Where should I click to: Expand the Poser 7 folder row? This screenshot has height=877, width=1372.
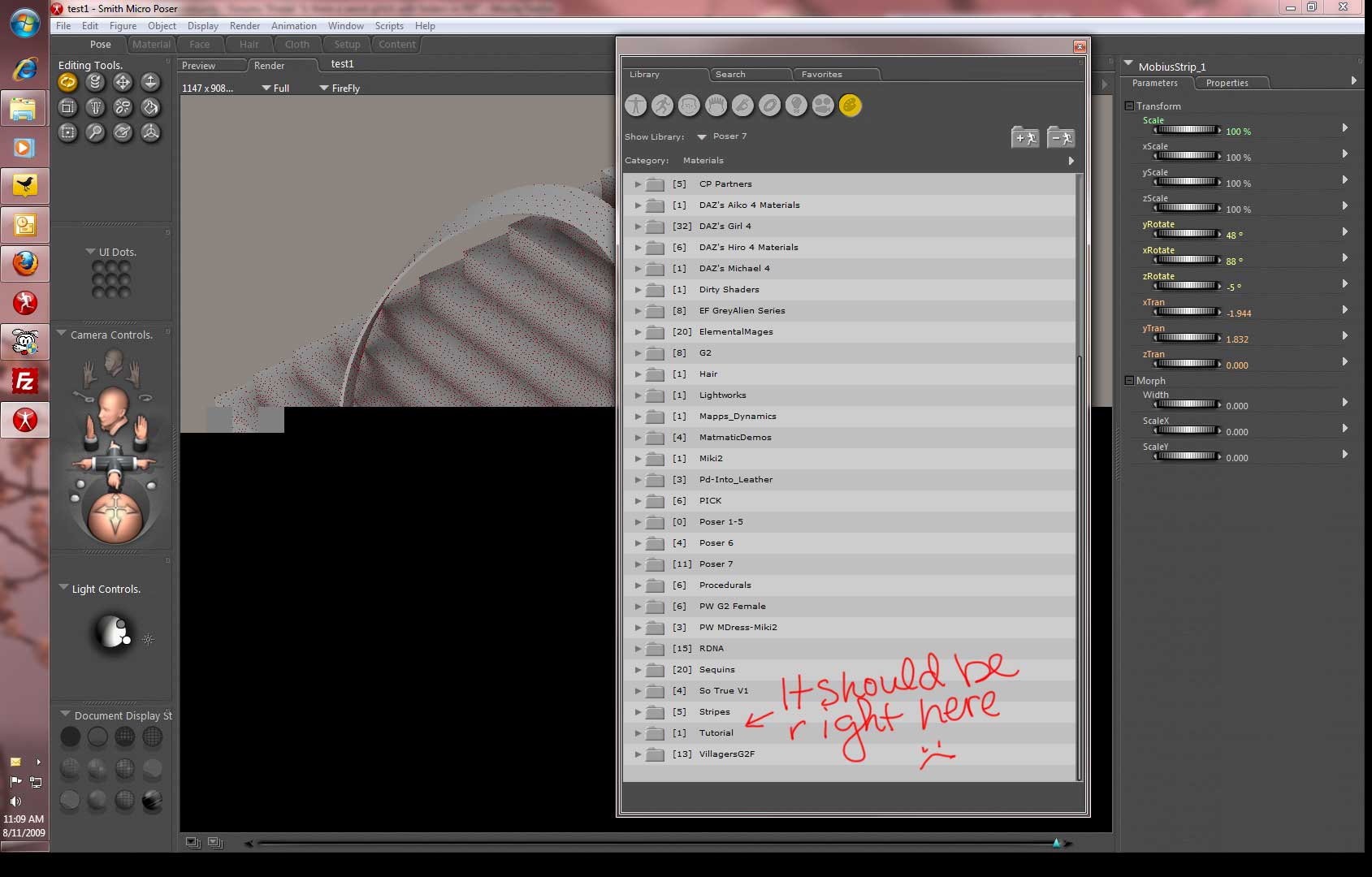(638, 564)
